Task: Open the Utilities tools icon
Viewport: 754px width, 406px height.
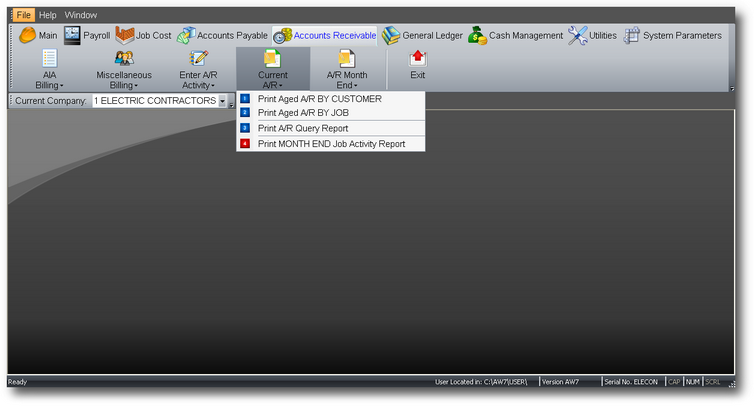Action: tap(578, 36)
